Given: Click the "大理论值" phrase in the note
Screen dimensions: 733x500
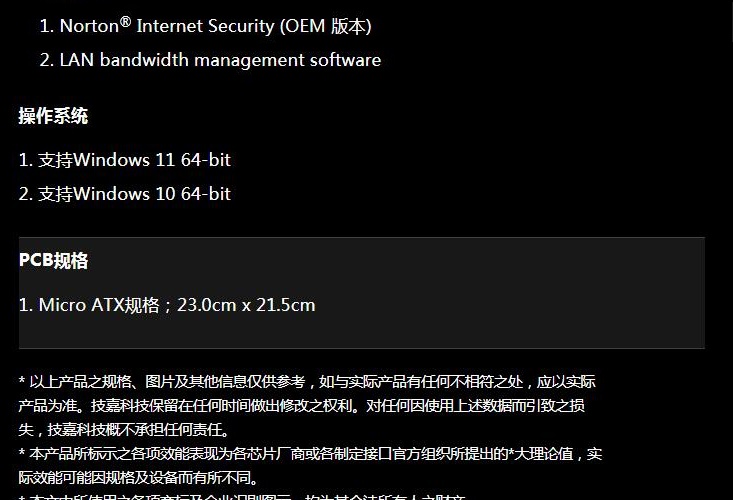Looking at the screenshot, I should click(x=543, y=454).
